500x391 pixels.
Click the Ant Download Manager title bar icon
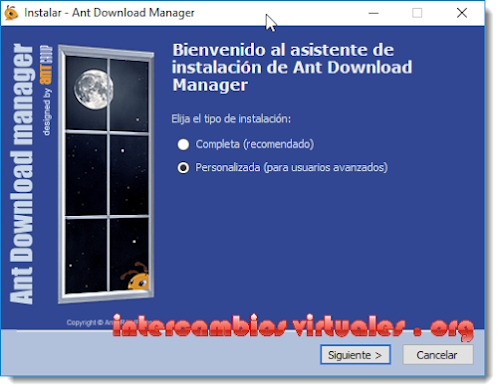(11, 13)
